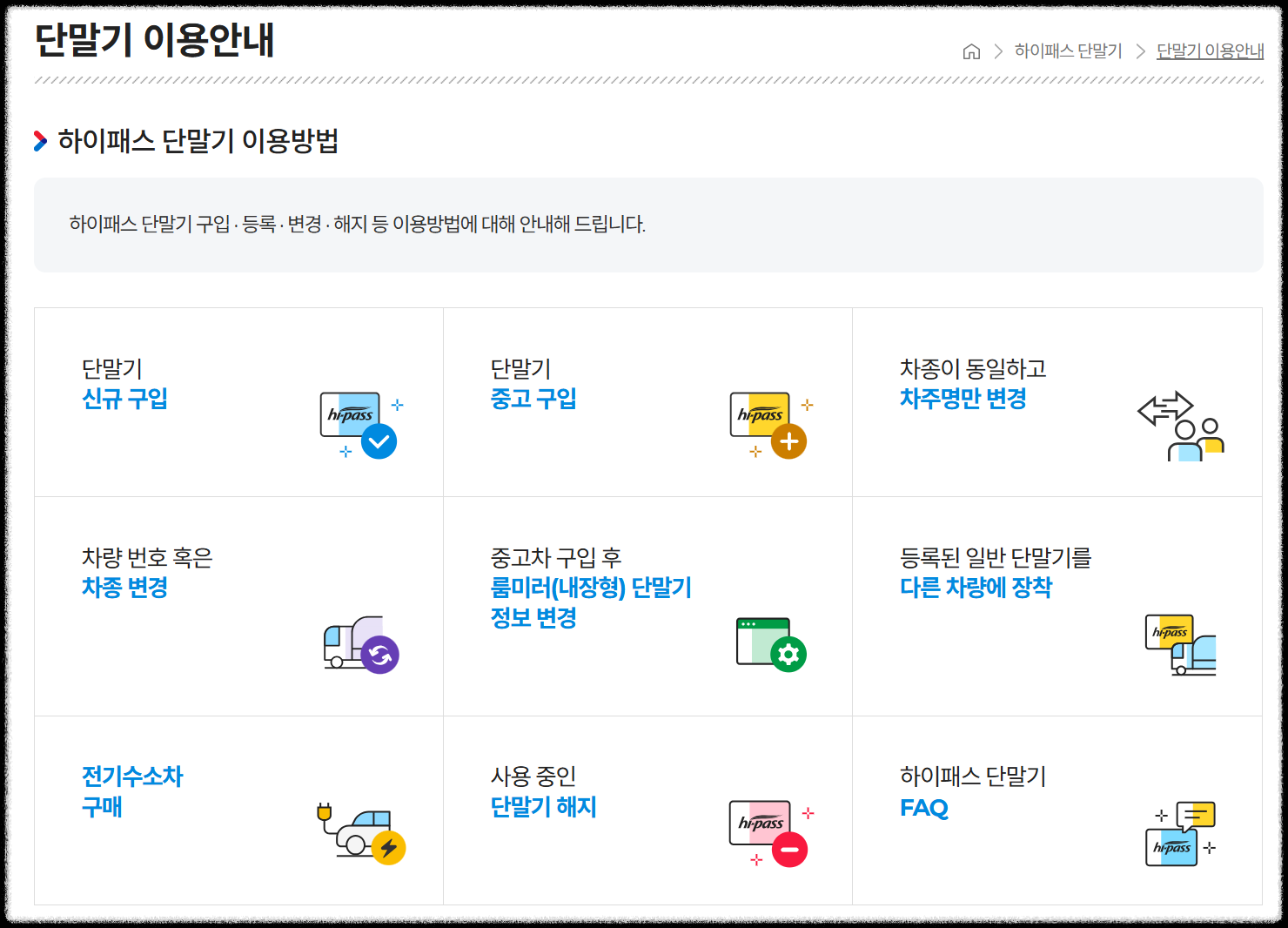Click the 사용 중인 text
Screen dimensions: 1288x928
(x=533, y=777)
